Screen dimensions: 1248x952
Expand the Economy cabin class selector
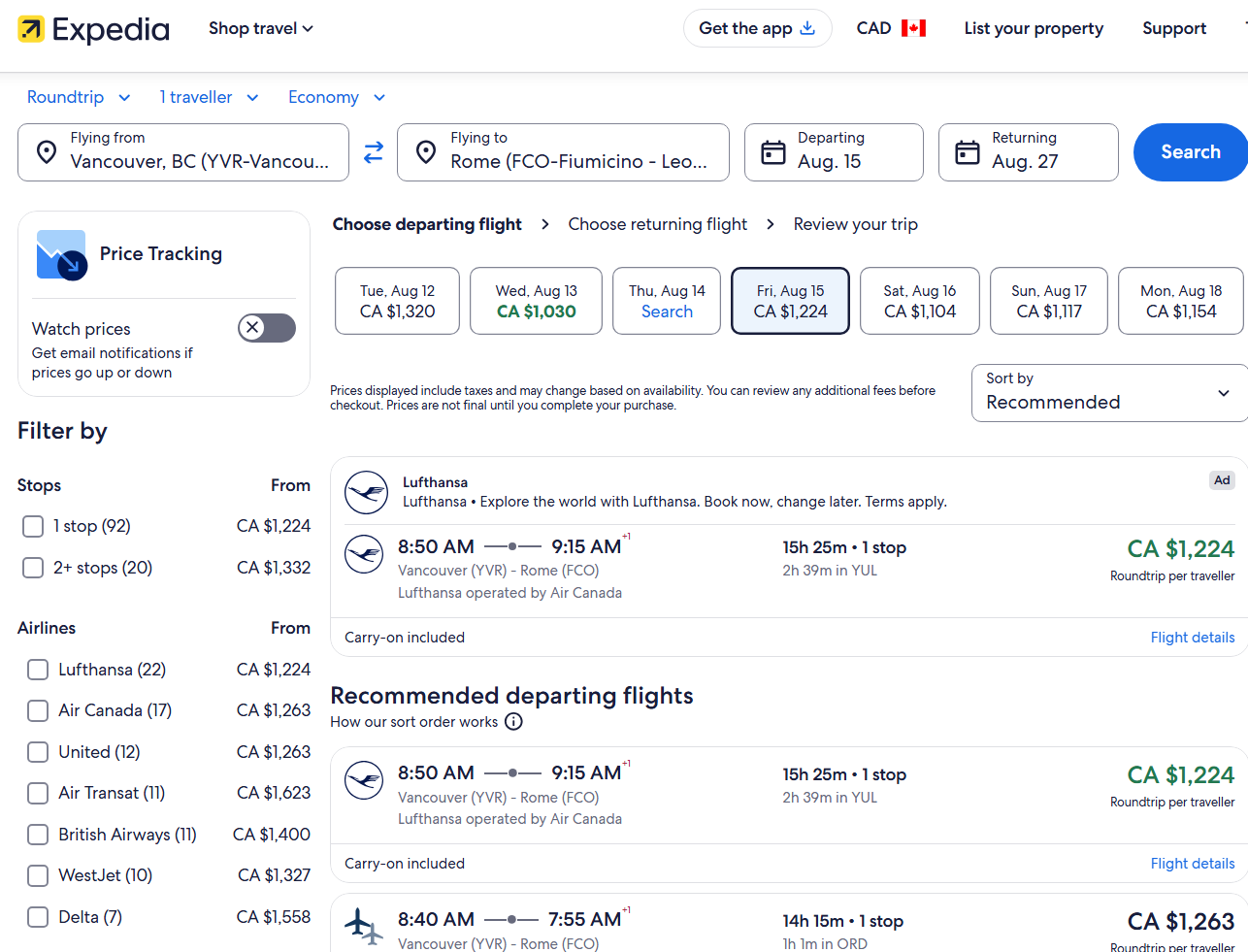pos(336,97)
